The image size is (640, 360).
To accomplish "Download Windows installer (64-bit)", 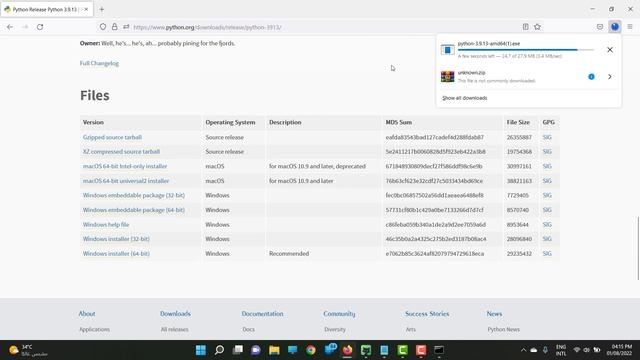I will tap(116, 253).
